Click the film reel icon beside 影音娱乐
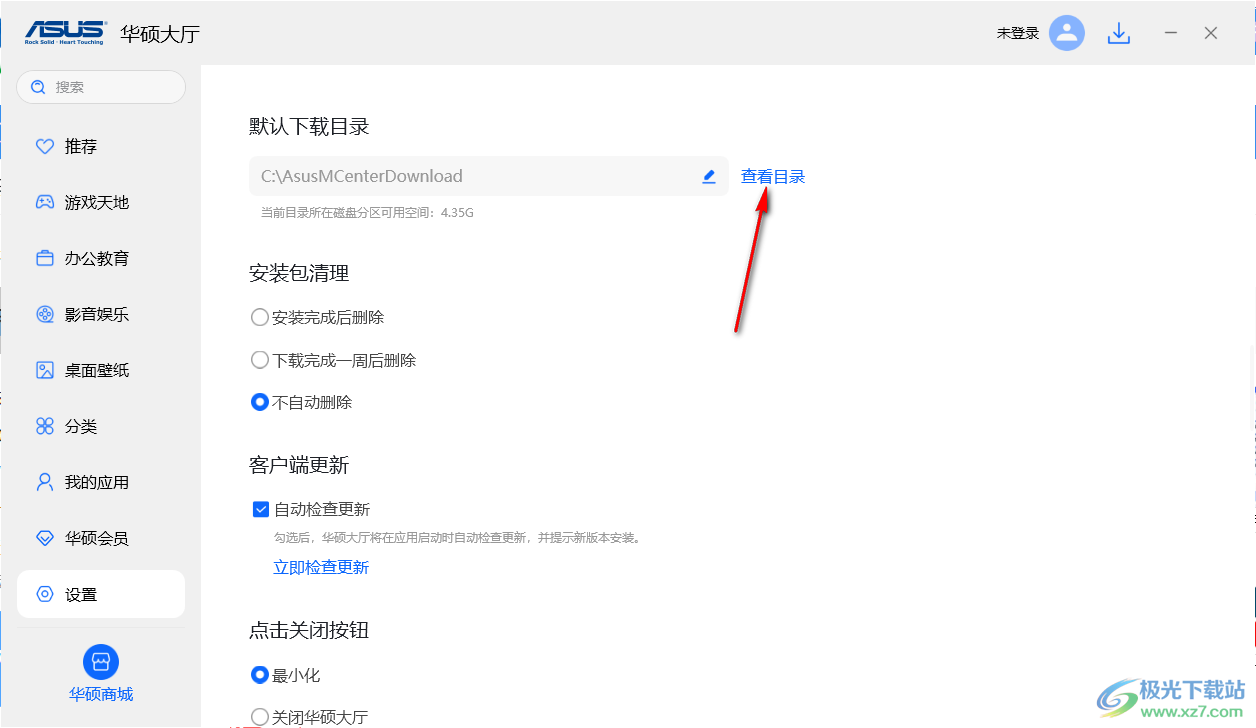This screenshot has height=728, width=1256. 45,314
